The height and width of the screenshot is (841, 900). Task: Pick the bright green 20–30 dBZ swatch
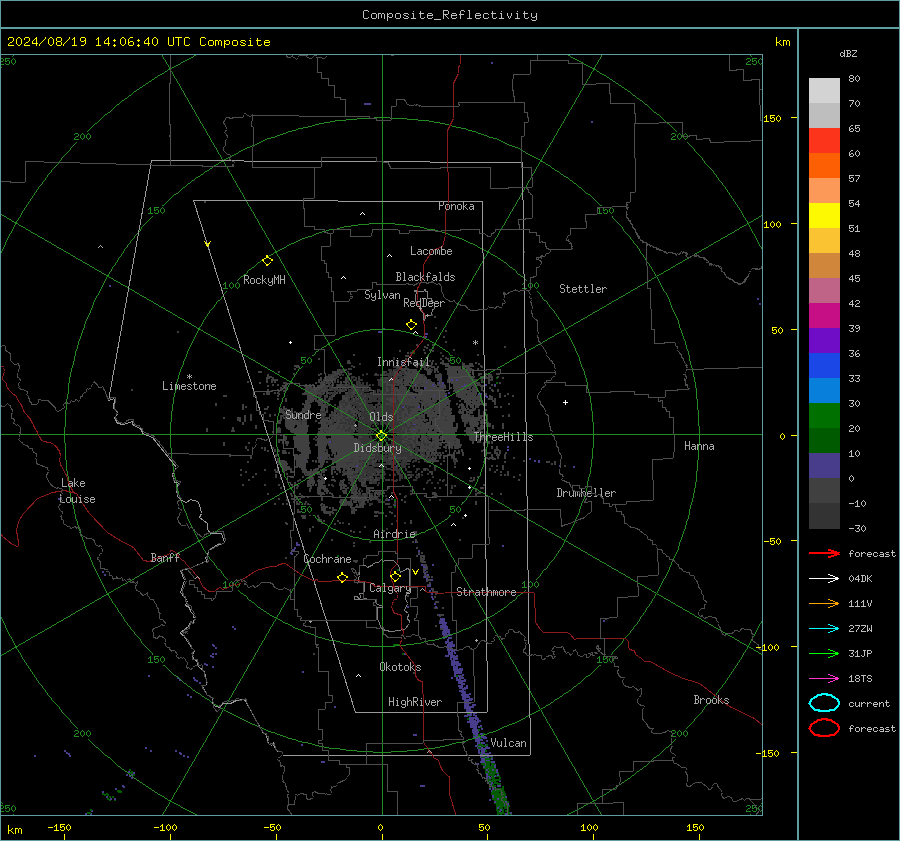pos(824,416)
